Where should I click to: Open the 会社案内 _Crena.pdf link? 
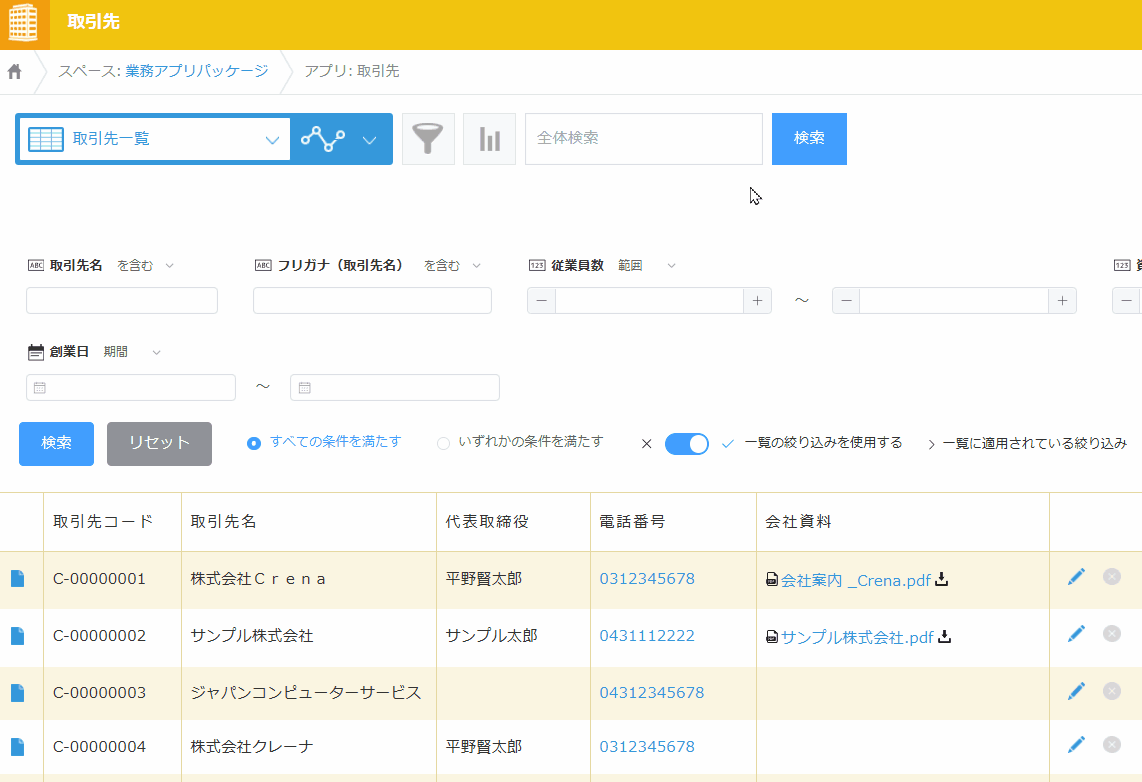[855, 580]
